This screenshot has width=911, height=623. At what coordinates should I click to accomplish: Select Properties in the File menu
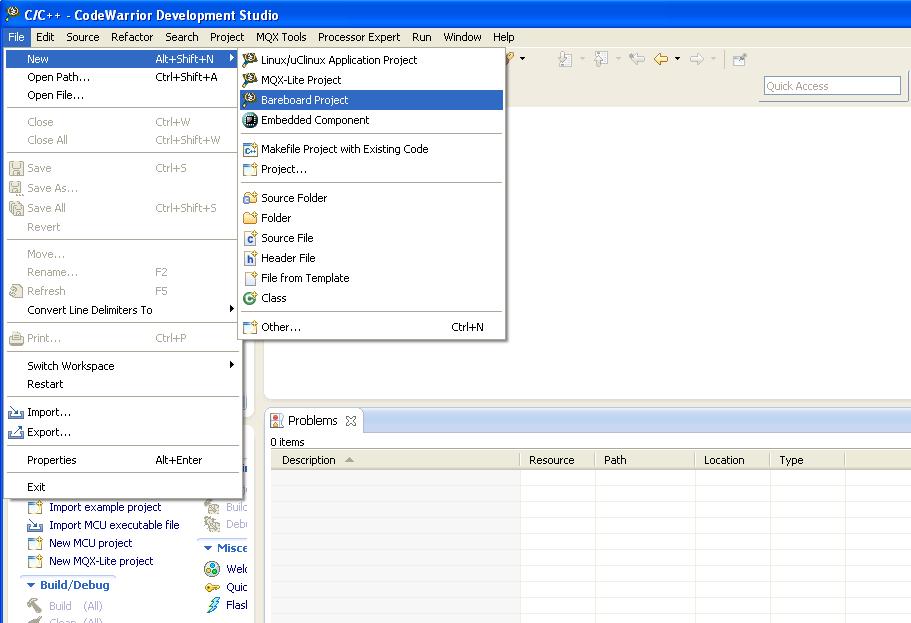pyautogui.click(x=122, y=460)
